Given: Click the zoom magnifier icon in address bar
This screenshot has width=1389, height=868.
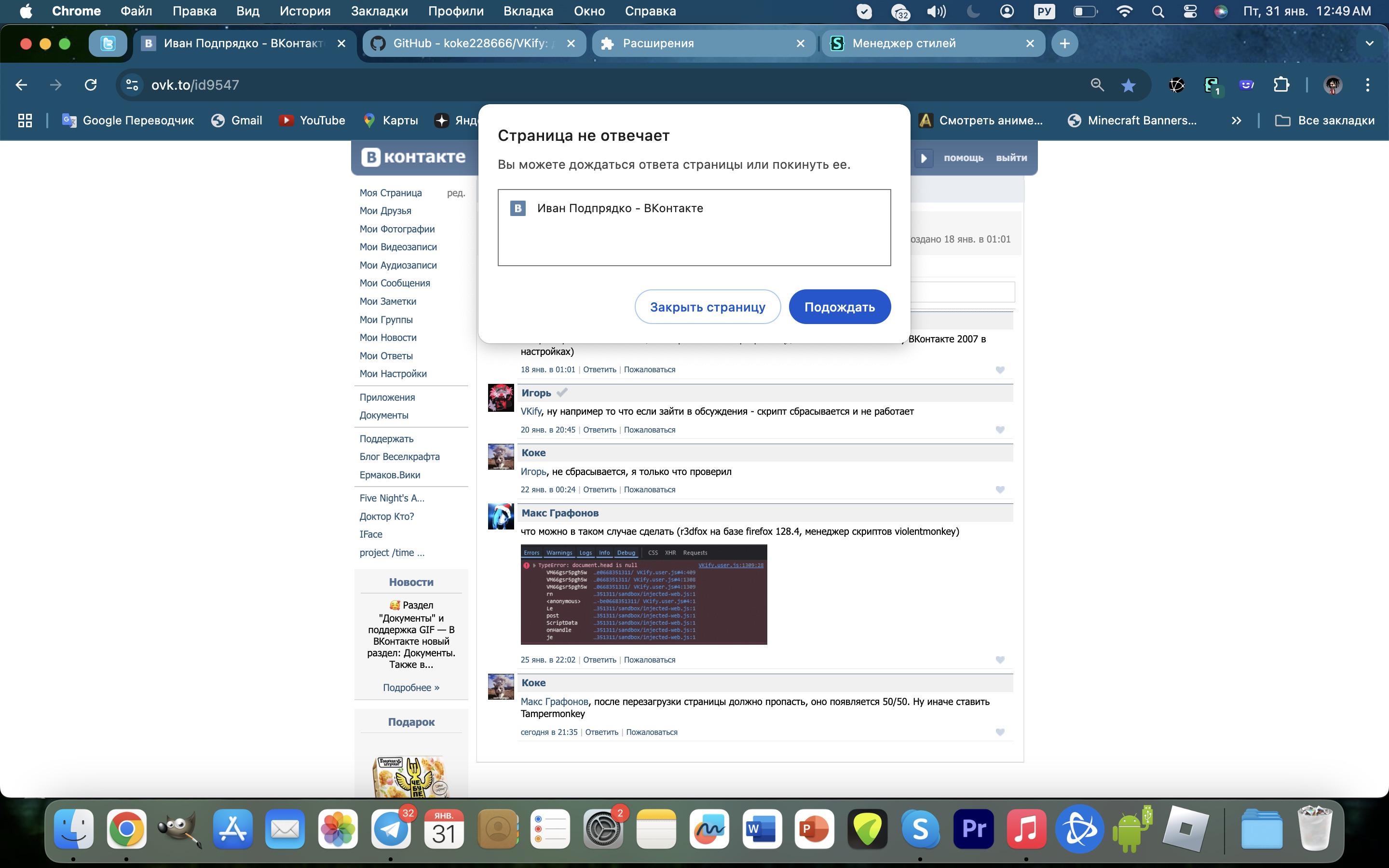Looking at the screenshot, I should 1097,85.
